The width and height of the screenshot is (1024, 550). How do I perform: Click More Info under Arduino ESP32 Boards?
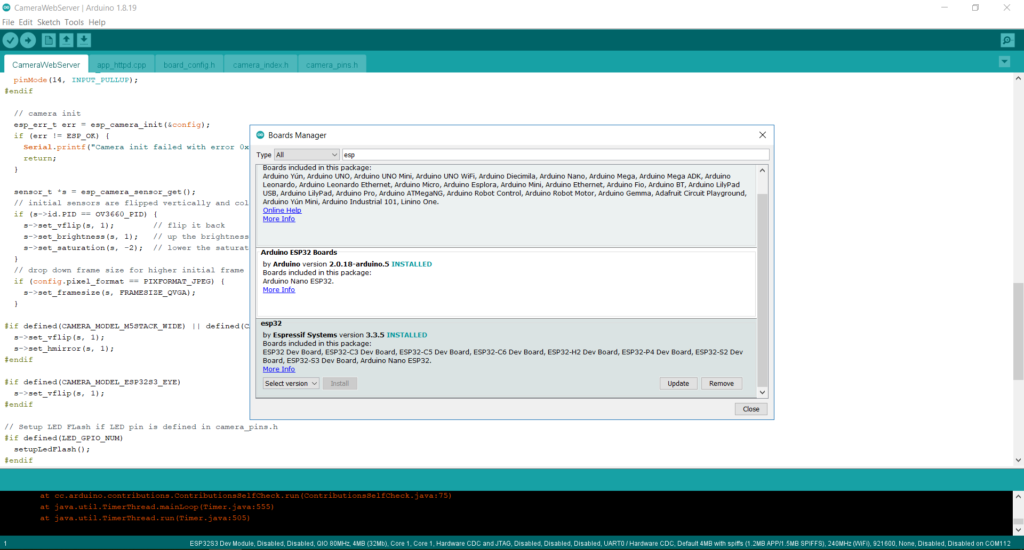(278, 290)
